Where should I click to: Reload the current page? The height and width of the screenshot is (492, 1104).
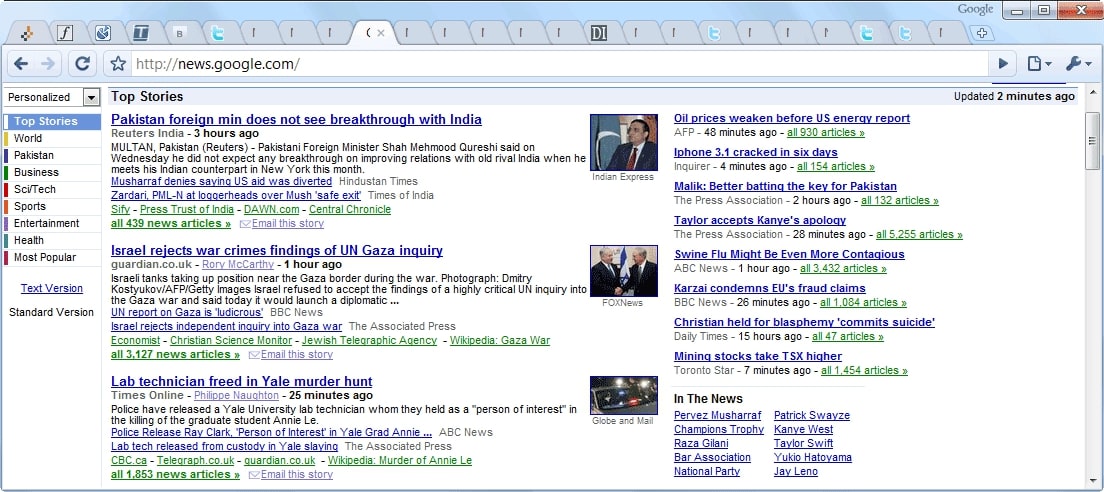[83, 64]
